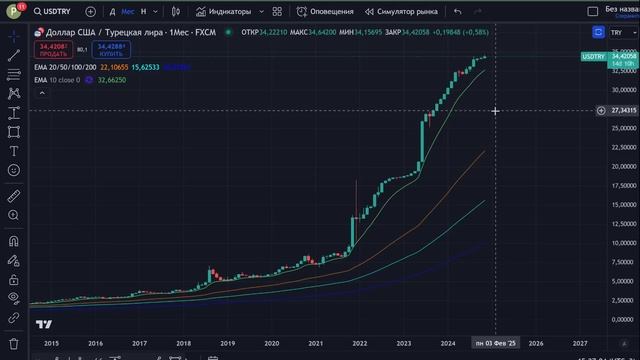The height and width of the screenshot is (360, 640).
Task: Click the red Продать sell button
Action: point(53,50)
